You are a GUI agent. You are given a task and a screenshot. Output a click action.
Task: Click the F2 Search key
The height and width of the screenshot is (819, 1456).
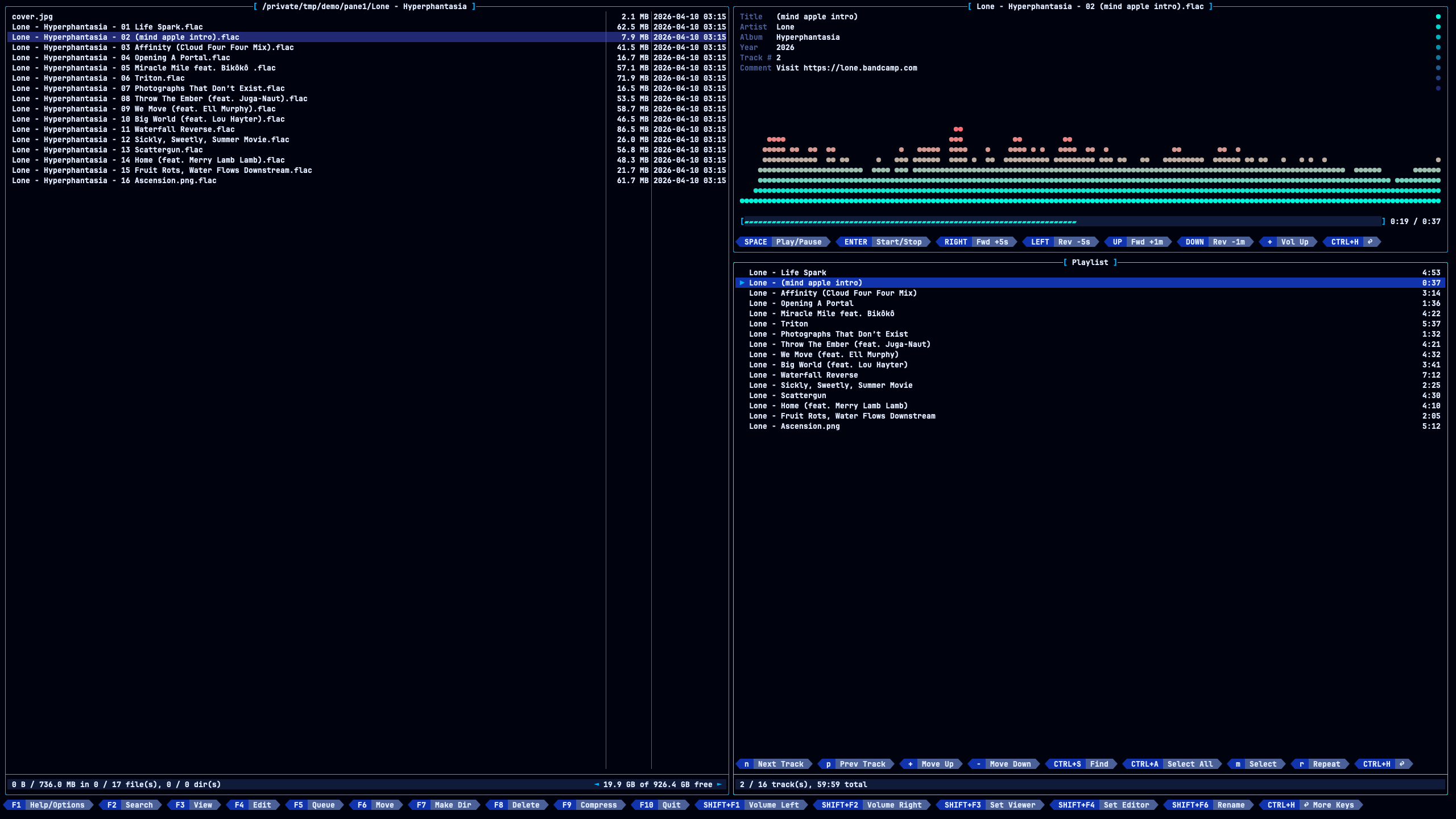point(130,805)
